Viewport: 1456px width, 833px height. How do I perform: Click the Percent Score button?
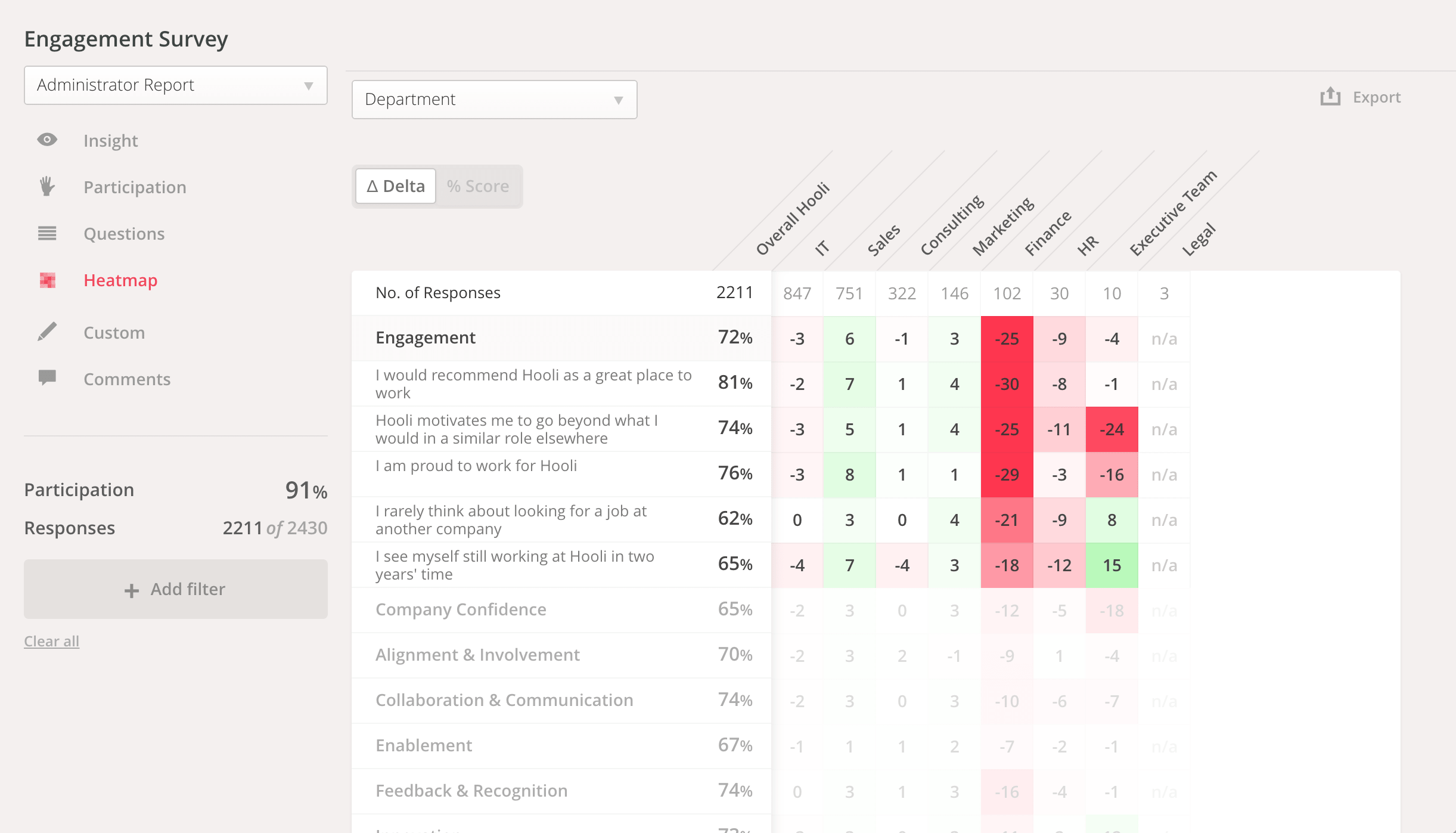pos(478,185)
